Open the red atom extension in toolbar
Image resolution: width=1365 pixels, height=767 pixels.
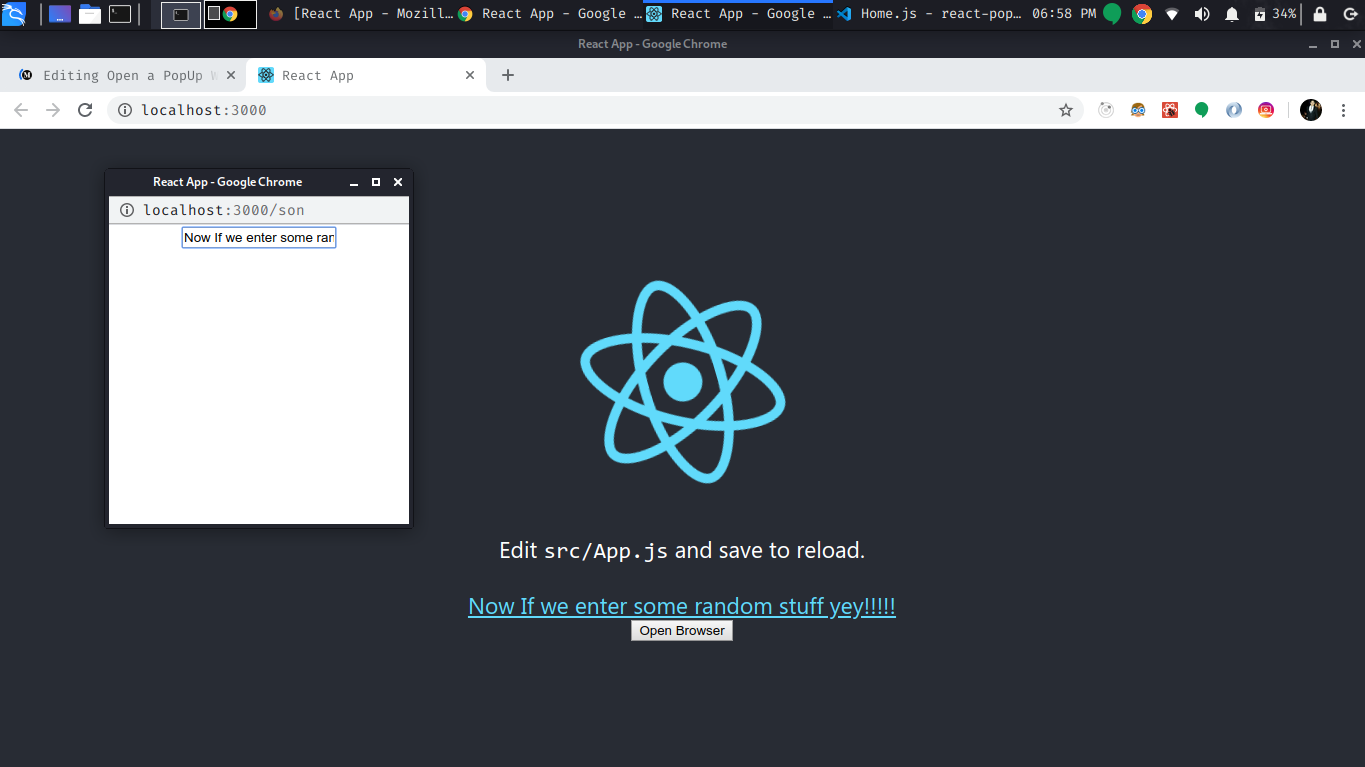(x=1170, y=110)
